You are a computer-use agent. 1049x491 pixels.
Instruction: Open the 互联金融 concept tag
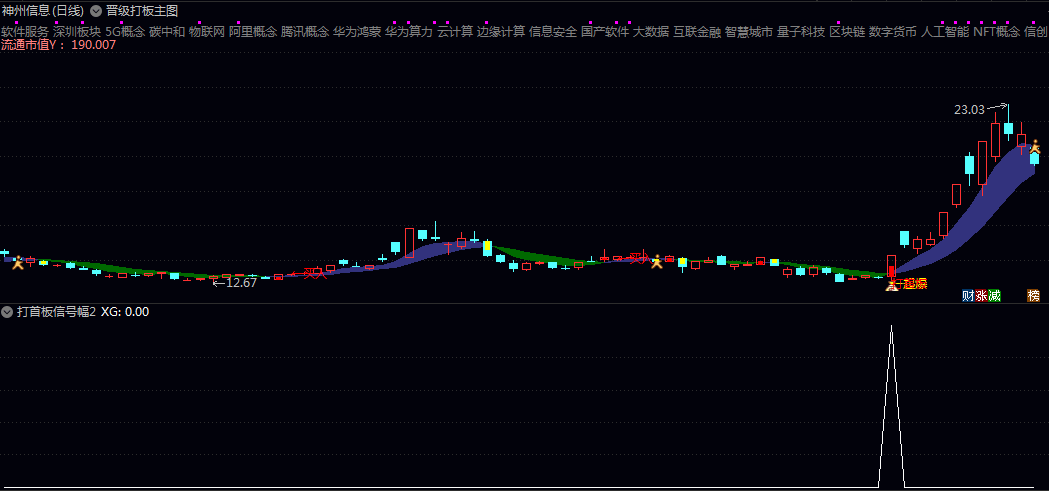[x=697, y=31]
